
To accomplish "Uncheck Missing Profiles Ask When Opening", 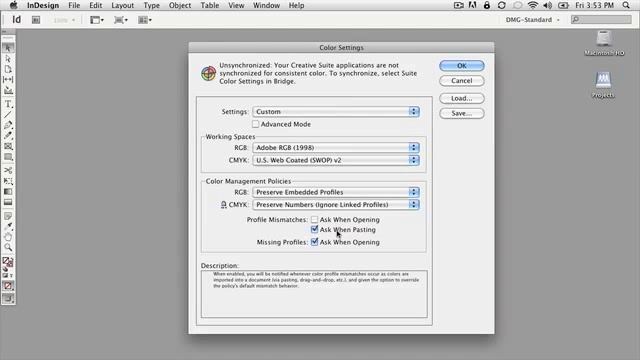I will coord(314,242).
